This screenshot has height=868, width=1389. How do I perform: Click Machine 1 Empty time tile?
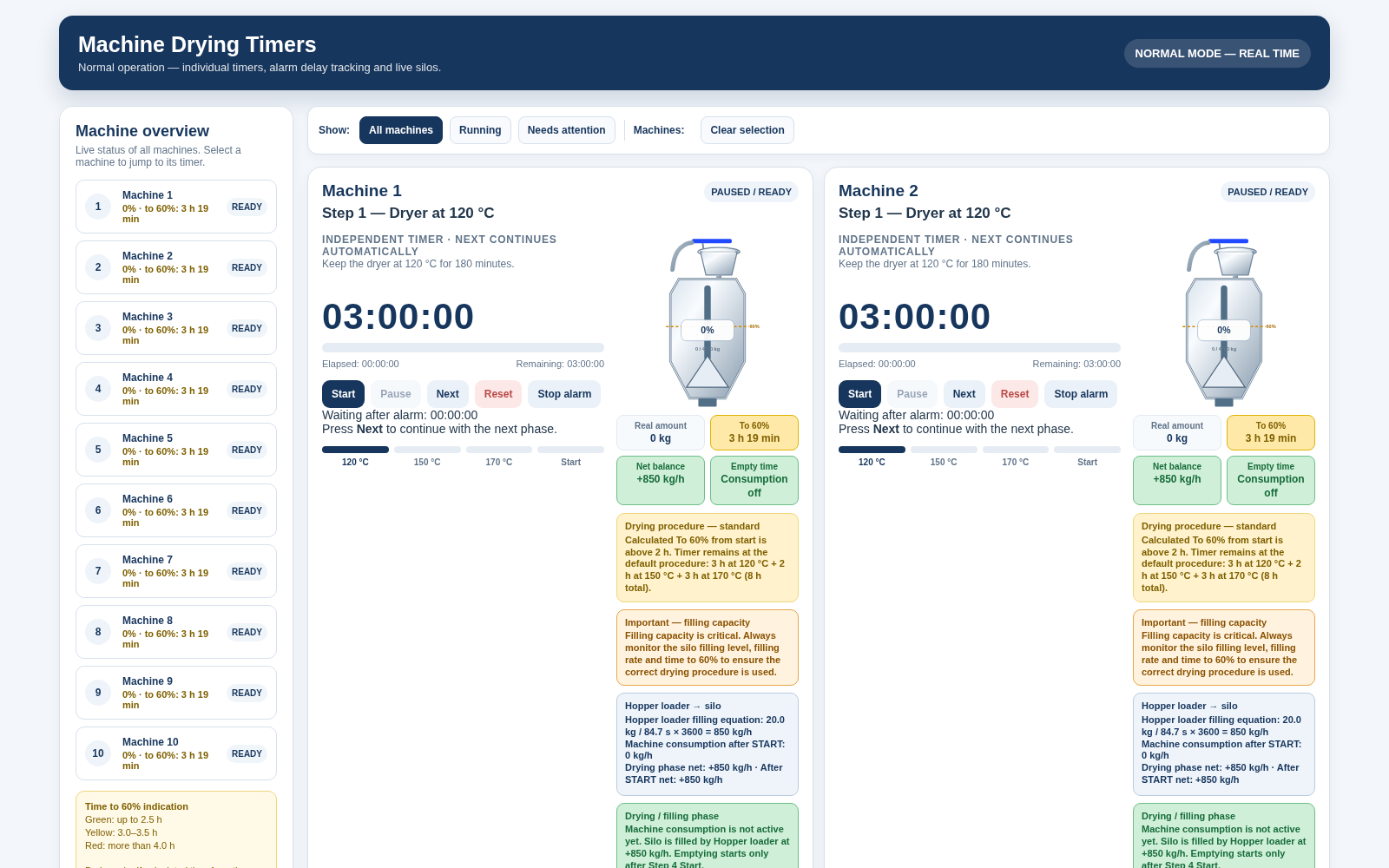click(x=754, y=480)
